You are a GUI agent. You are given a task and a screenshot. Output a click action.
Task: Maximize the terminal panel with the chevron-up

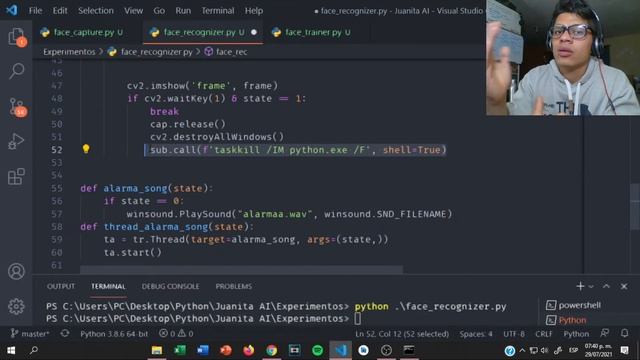(x=606, y=286)
